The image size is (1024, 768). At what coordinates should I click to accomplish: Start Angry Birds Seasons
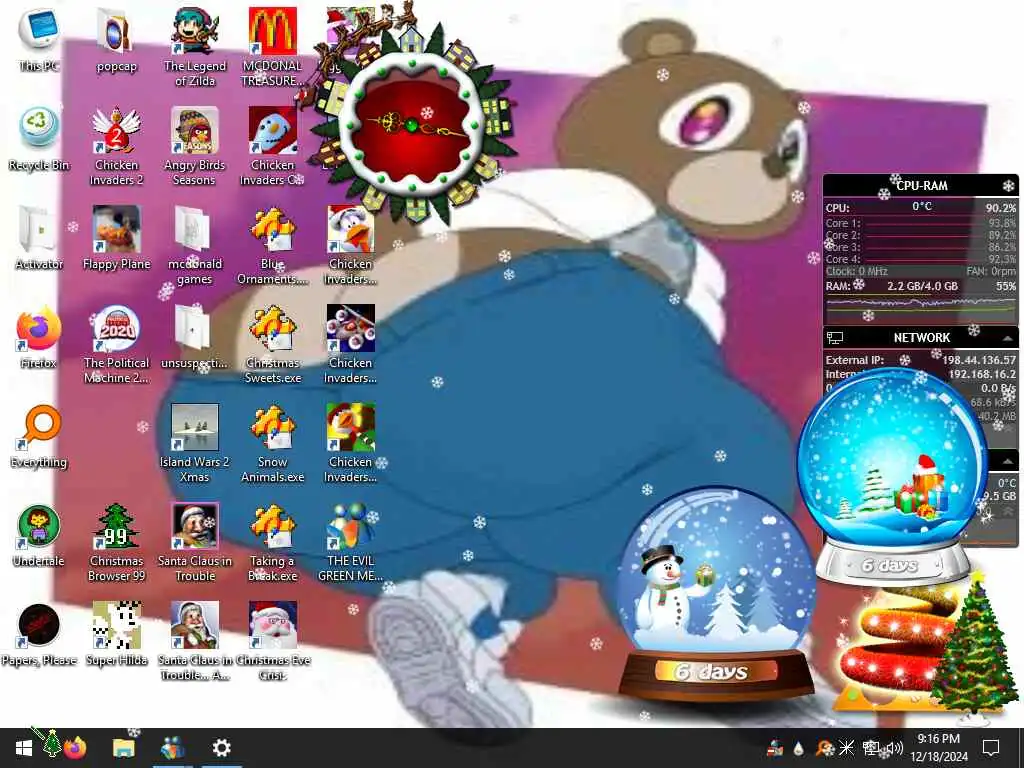tap(195, 147)
